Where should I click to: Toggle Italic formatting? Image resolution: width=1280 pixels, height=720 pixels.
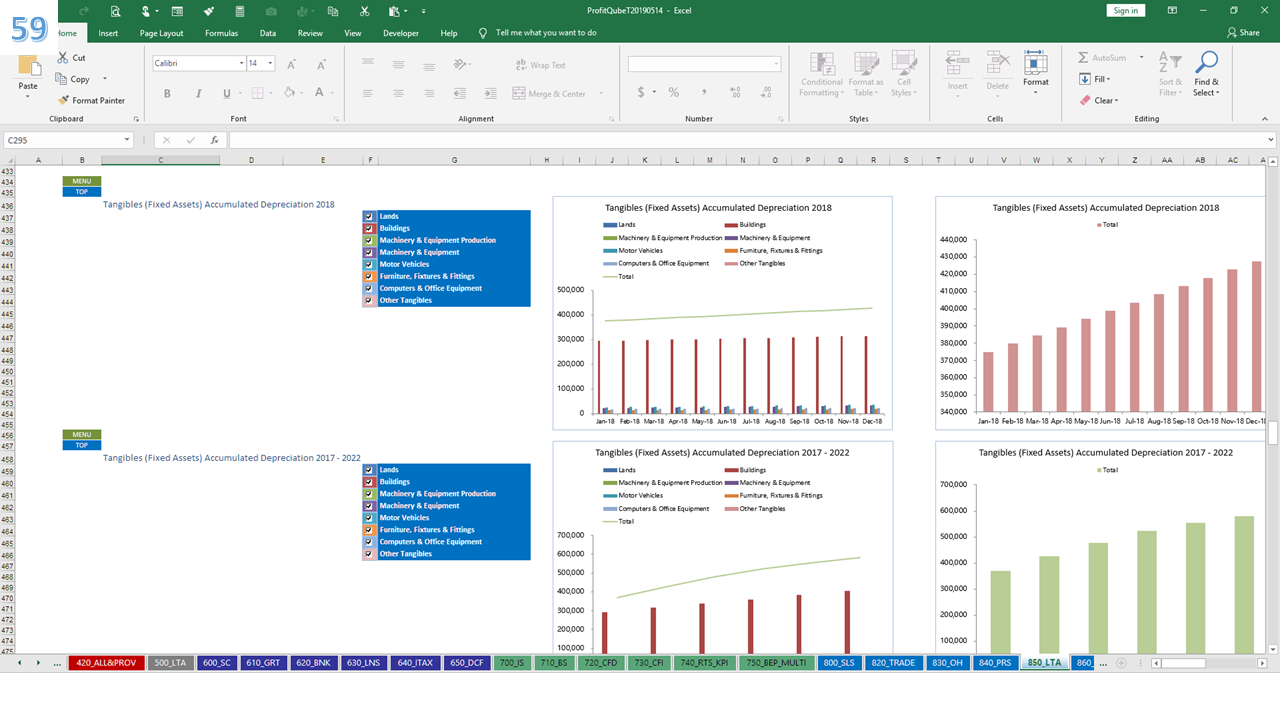[197, 93]
